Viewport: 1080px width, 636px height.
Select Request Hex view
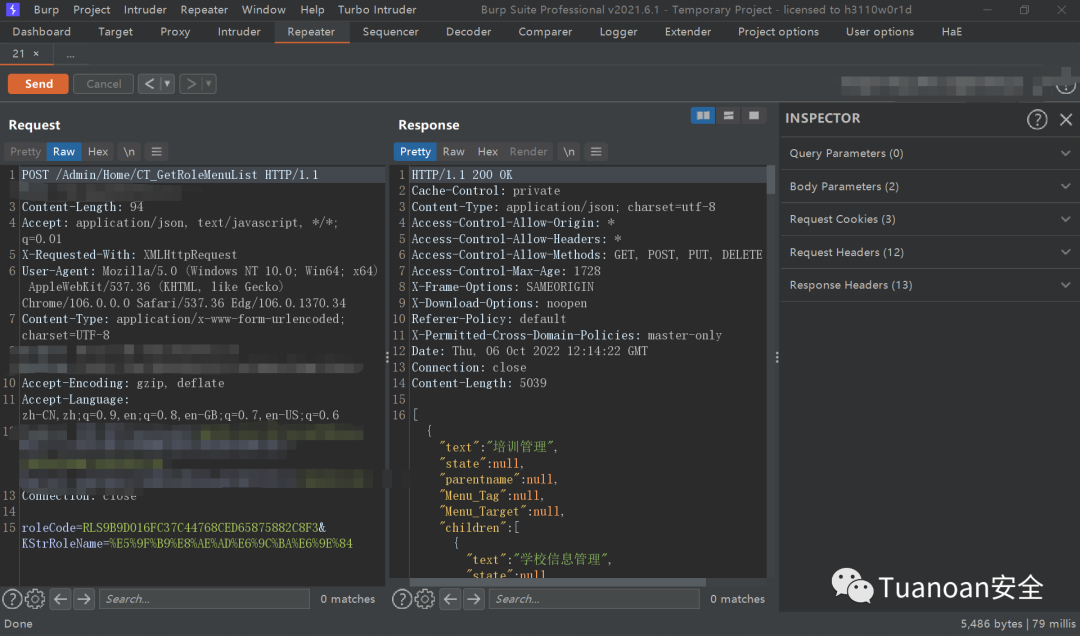98,152
